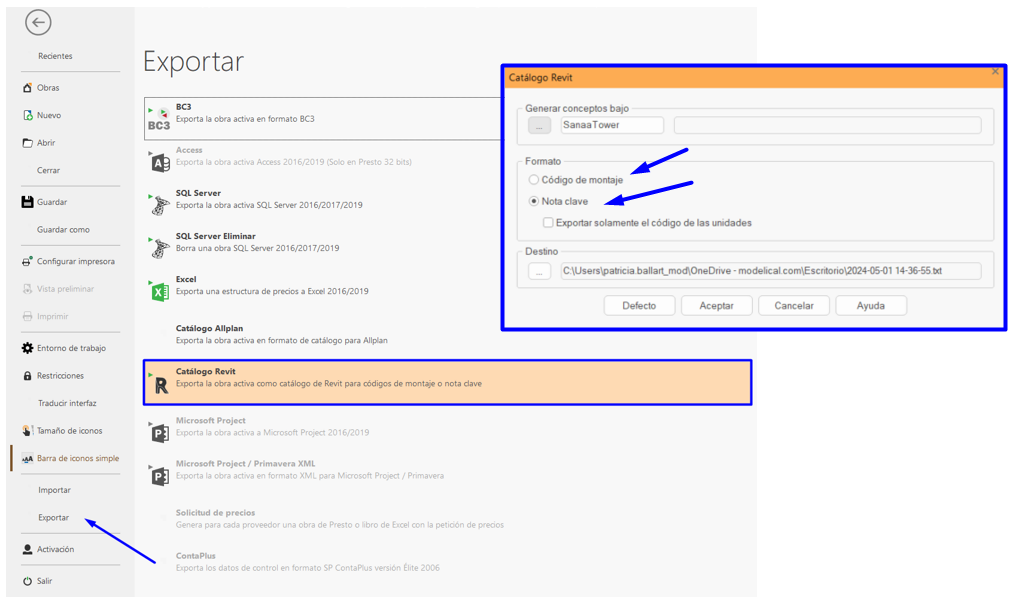Choose Cerrar in the sidebar menu
The height and width of the screenshot is (607, 1013).
click(x=48, y=170)
